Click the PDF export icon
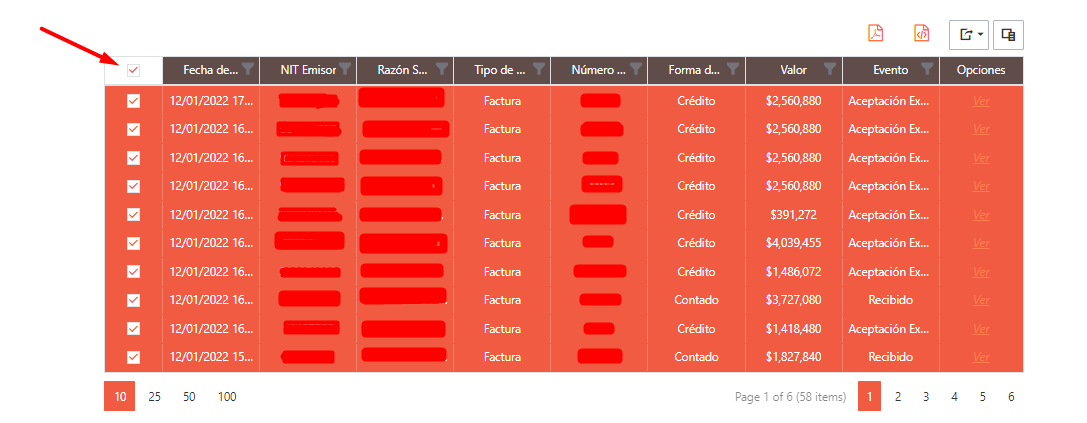1087x423 pixels. tap(876, 33)
